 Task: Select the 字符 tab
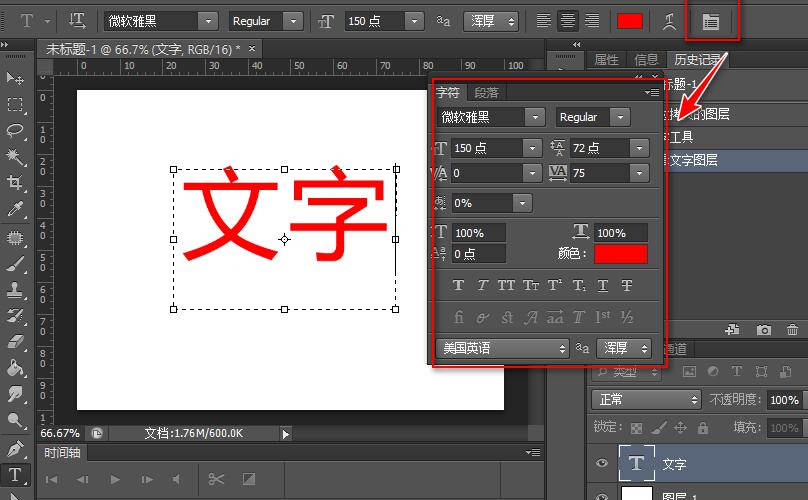click(x=447, y=93)
